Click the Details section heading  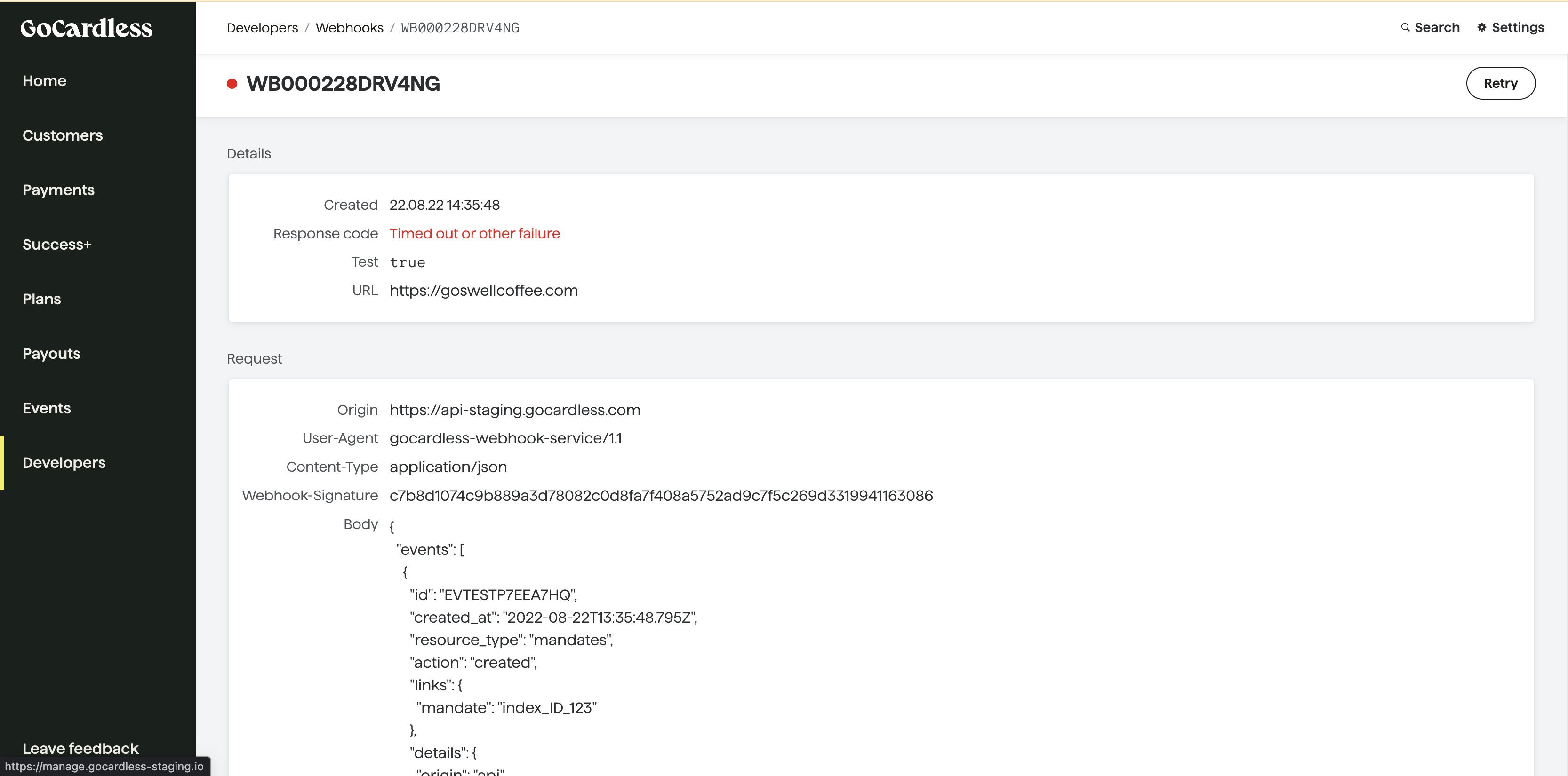tap(249, 154)
